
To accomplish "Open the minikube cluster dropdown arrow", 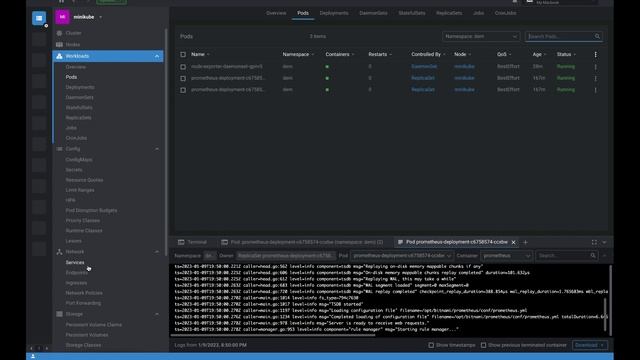I will pos(101,17).
